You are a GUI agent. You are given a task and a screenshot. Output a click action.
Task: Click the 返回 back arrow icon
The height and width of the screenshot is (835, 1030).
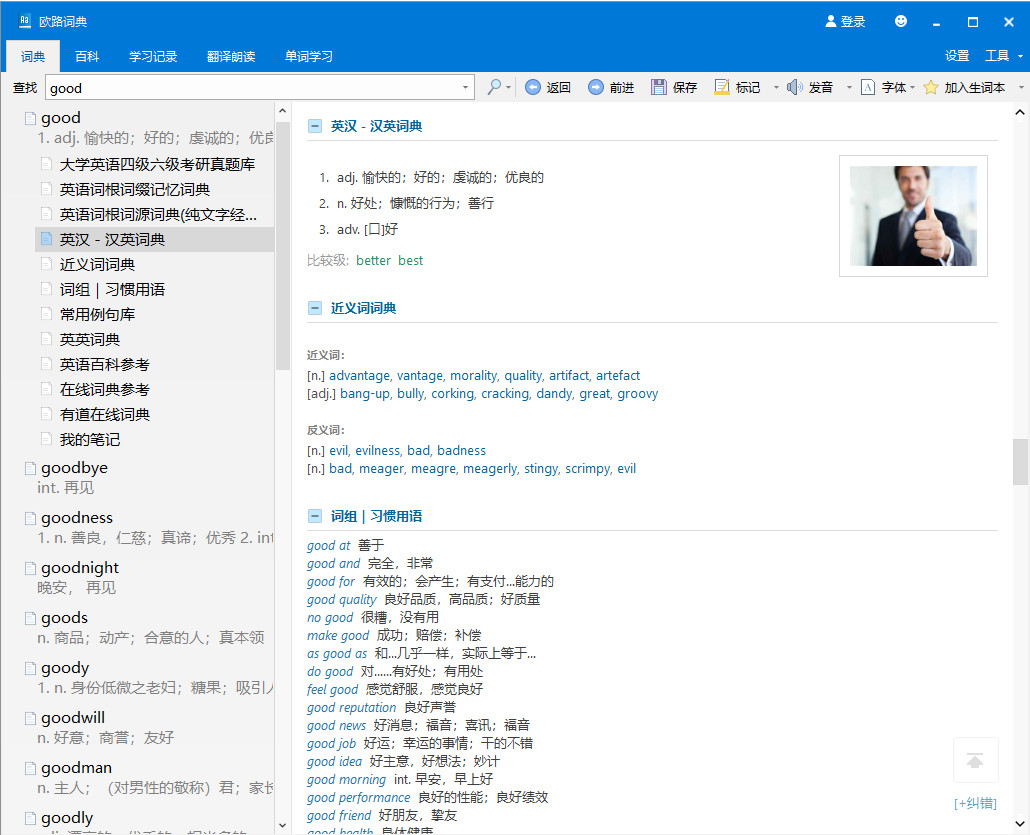click(x=533, y=87)
